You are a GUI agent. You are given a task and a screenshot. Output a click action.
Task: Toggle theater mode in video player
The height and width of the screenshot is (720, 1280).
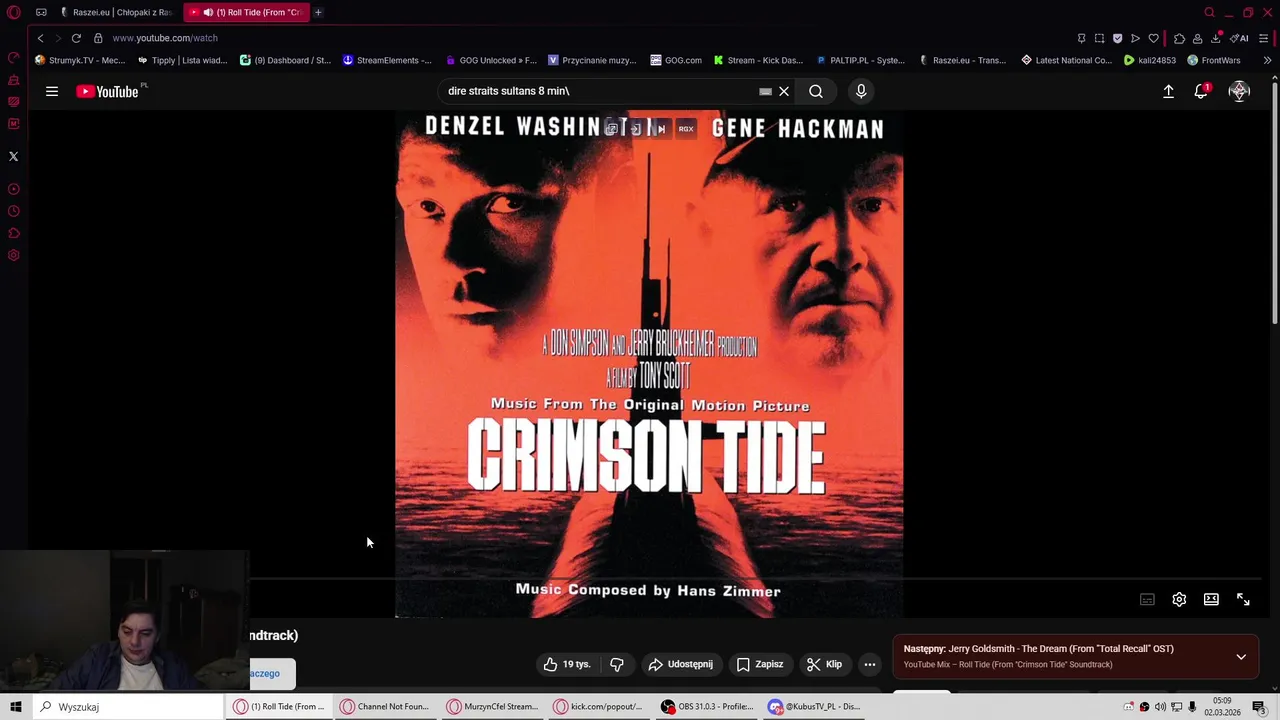[1211, 599]
